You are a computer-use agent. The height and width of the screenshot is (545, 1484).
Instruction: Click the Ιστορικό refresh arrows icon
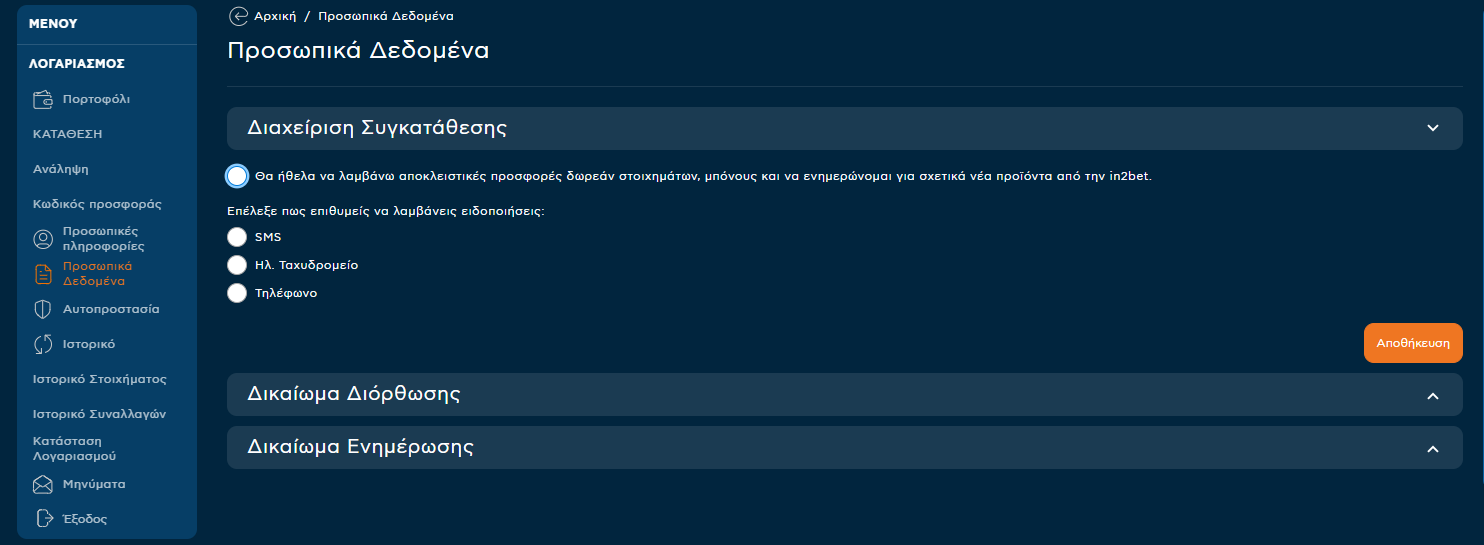[x=43, y=344]
